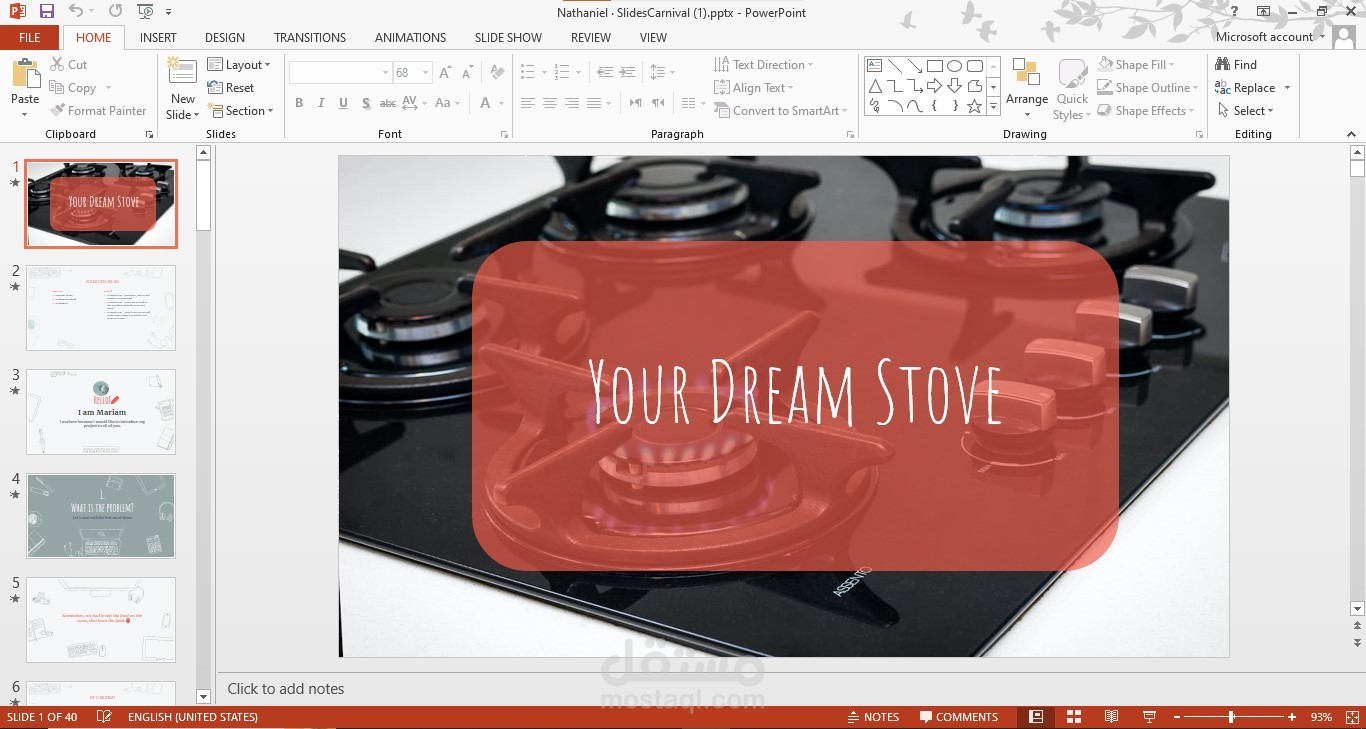The image size is (1366, 729).
Task: Click the Replace button
Action: (x=1253, y=88)
